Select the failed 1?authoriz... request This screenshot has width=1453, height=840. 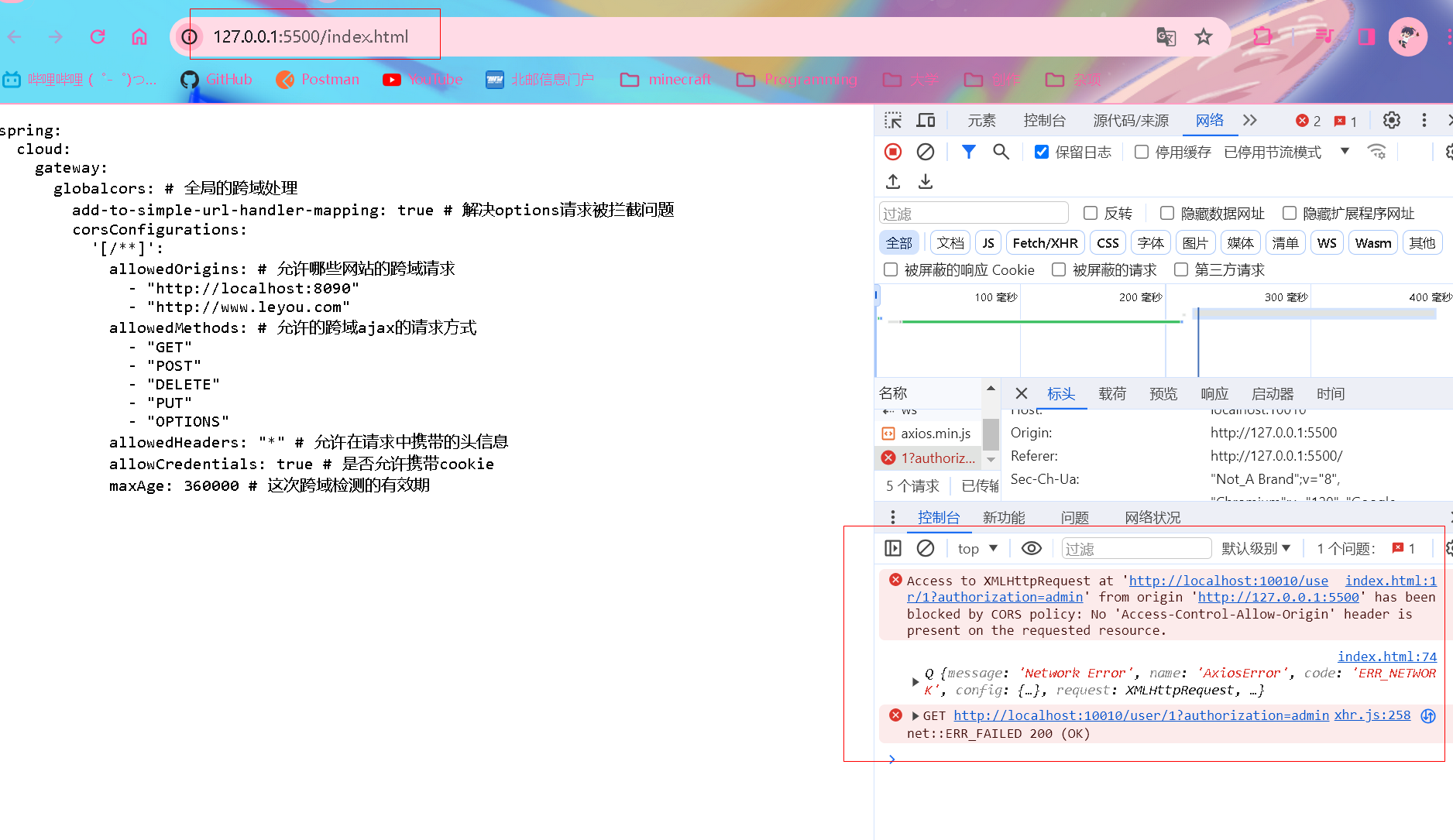point(929,458)
